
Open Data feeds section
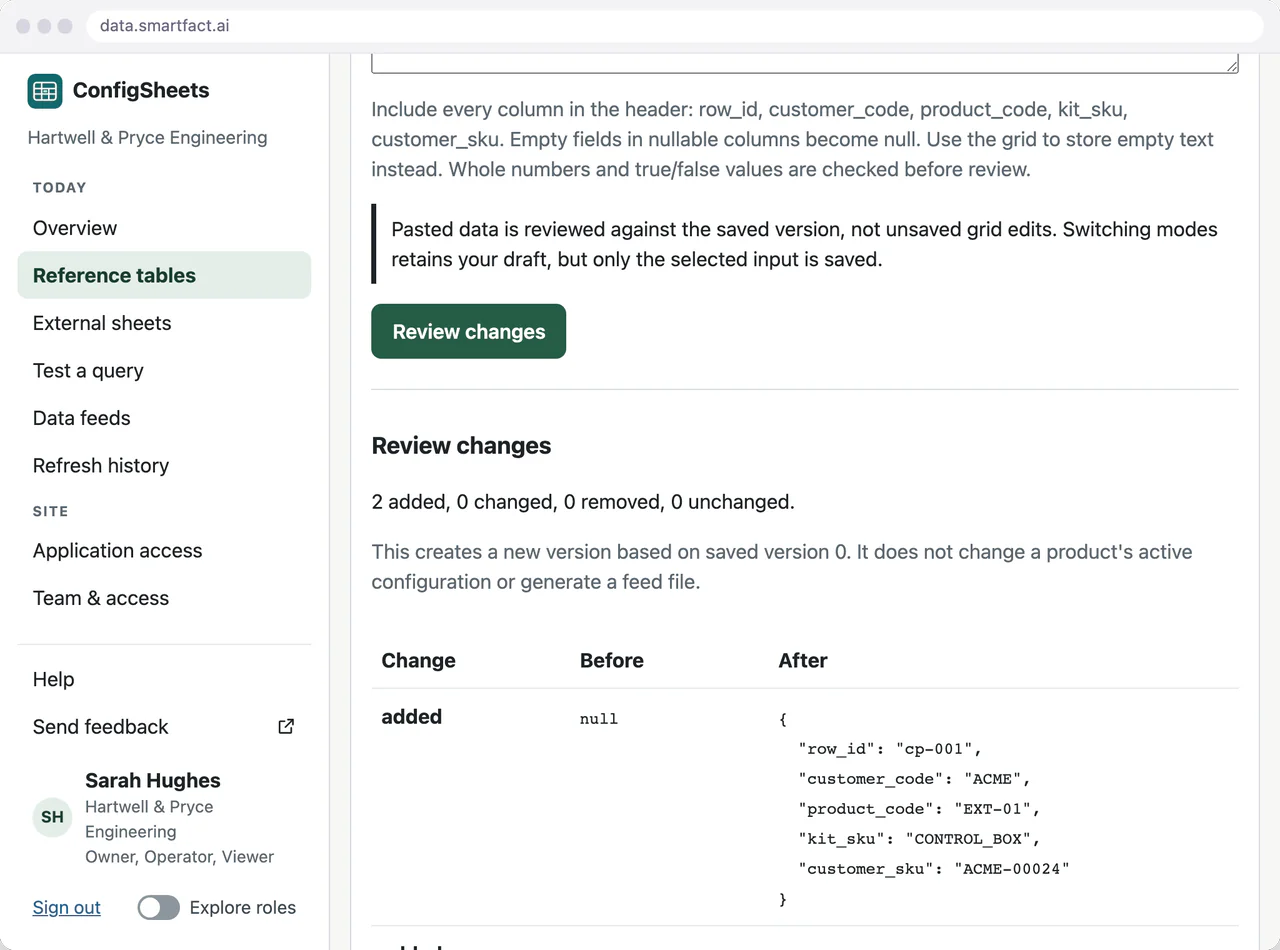[164, 418]
